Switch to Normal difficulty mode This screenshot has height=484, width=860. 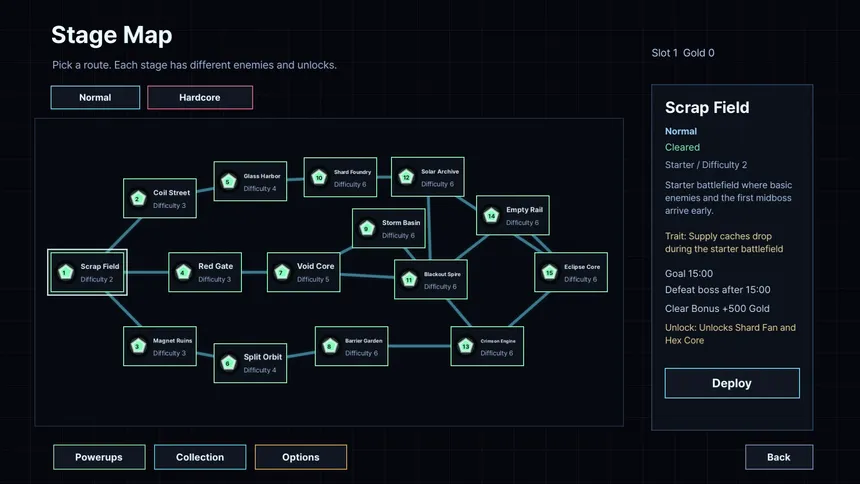[x=95, y=98]
